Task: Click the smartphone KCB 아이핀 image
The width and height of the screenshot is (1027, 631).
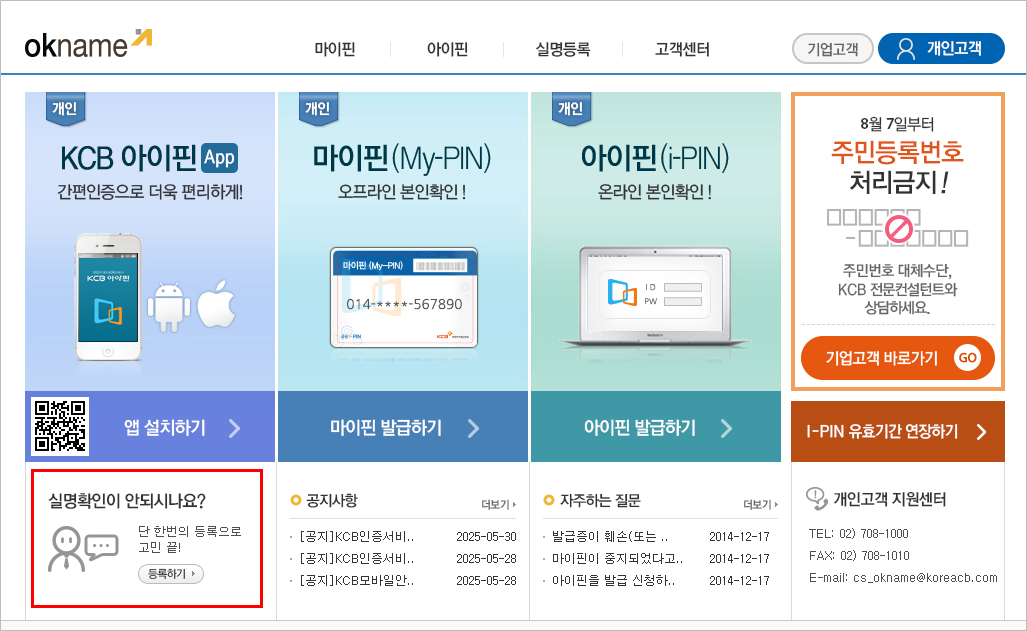Action: [x=108, y=297]
